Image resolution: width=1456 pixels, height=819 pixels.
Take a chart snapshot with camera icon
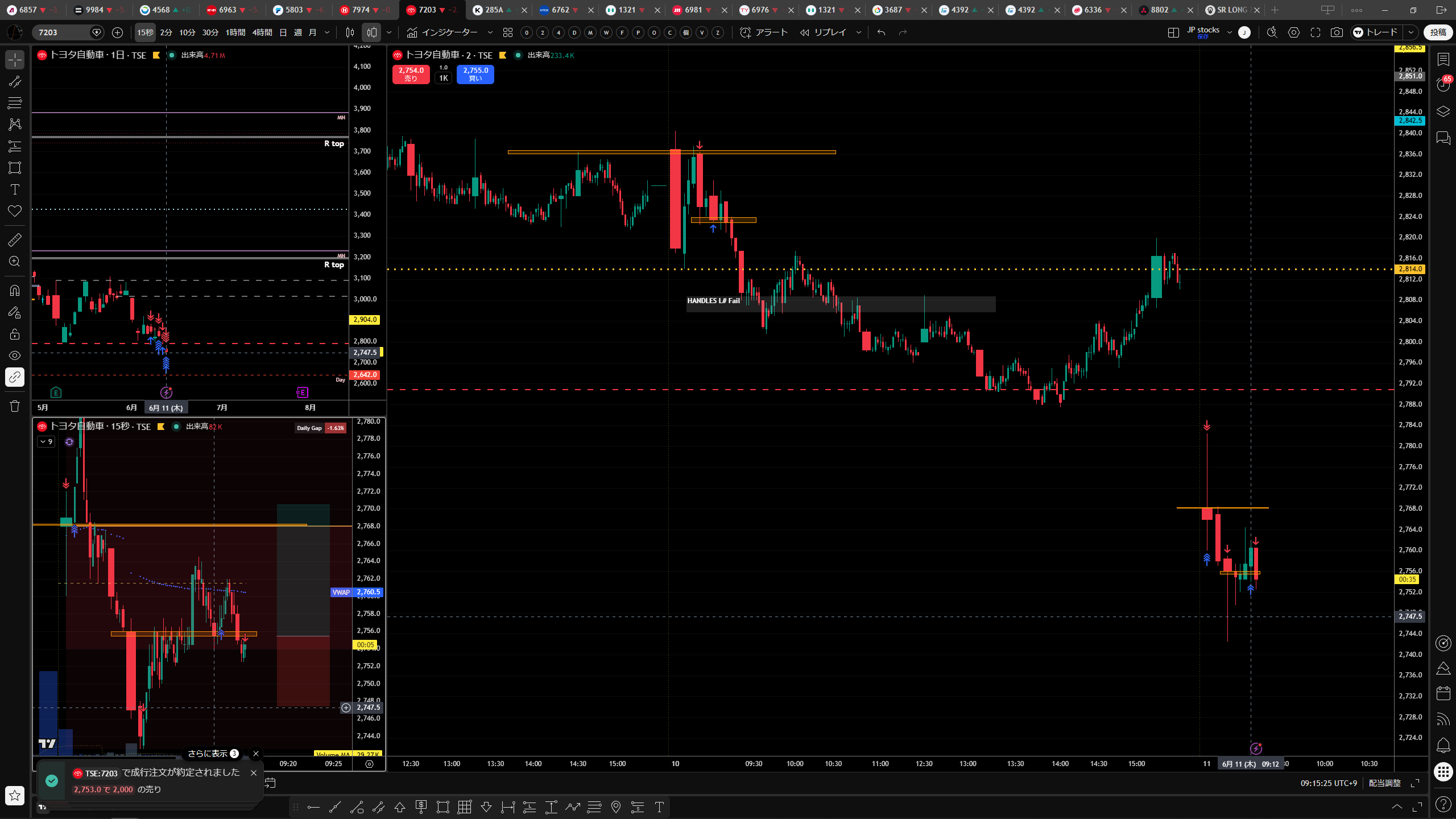[x=1337, y=32]
